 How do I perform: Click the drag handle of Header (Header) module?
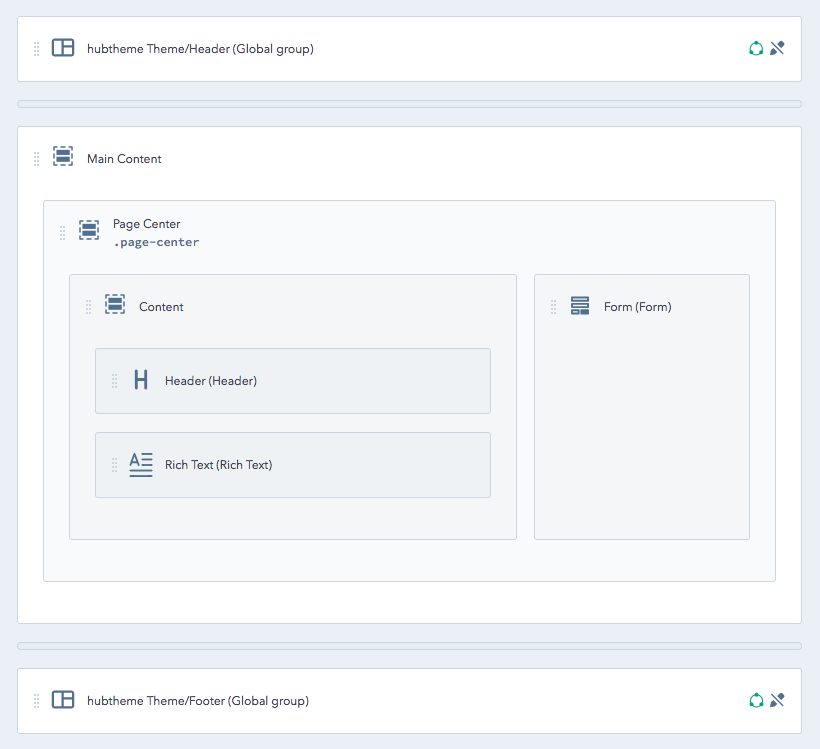pyautogui.click(x=115, y=381)
